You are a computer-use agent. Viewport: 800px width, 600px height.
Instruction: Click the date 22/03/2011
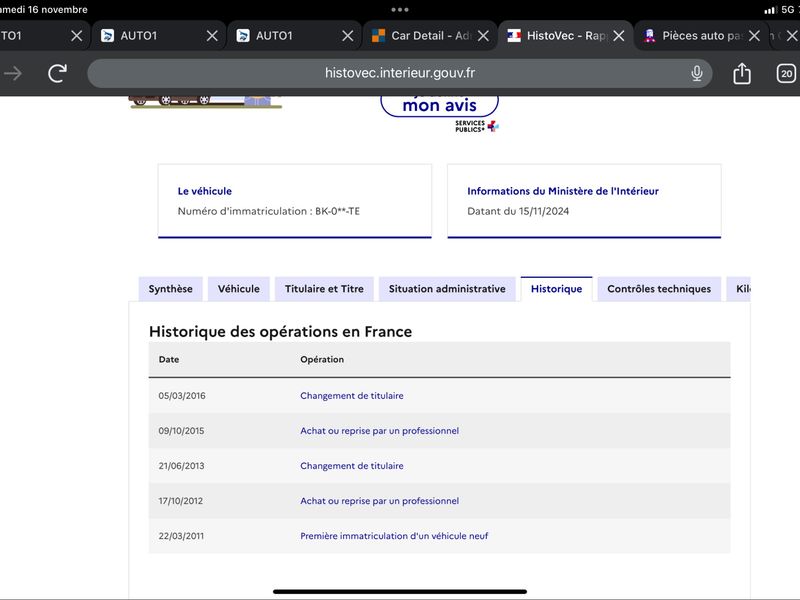pos(181,536)
